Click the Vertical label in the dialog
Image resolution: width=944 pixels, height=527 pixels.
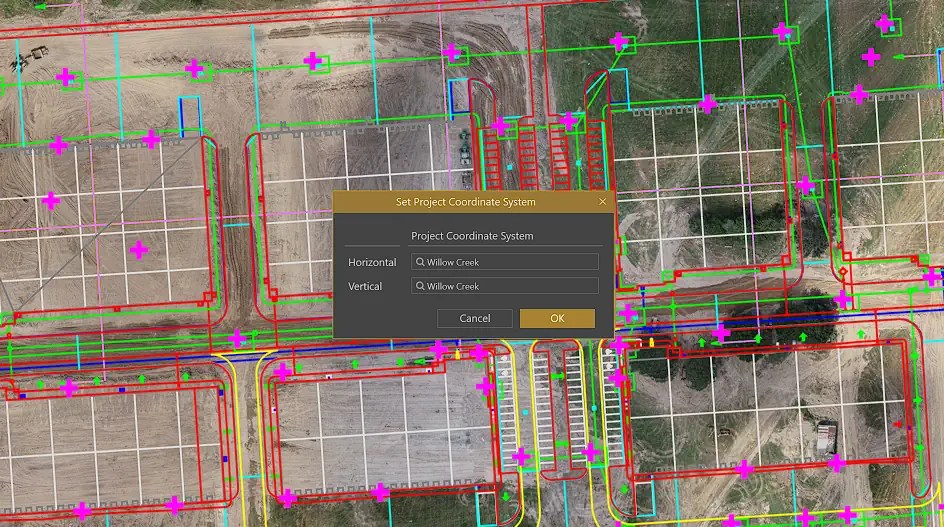click(365, 286)
